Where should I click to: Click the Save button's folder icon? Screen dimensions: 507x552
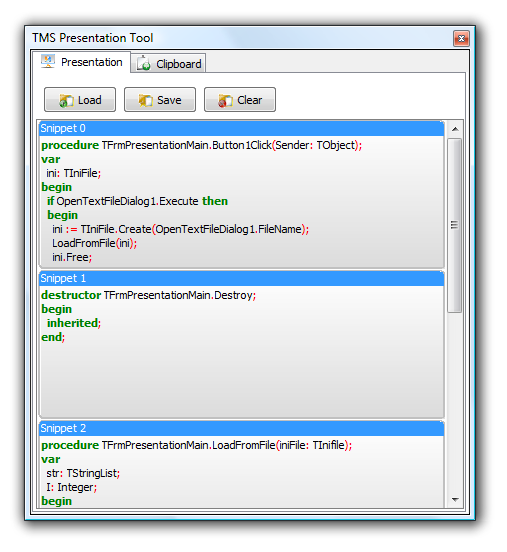pos(145,100)
